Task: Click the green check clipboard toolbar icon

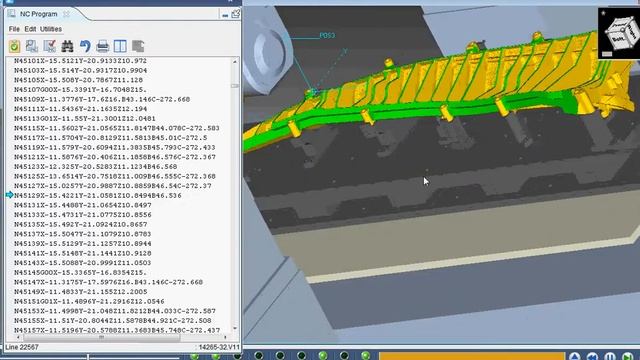Action: [x=14, y=46]
